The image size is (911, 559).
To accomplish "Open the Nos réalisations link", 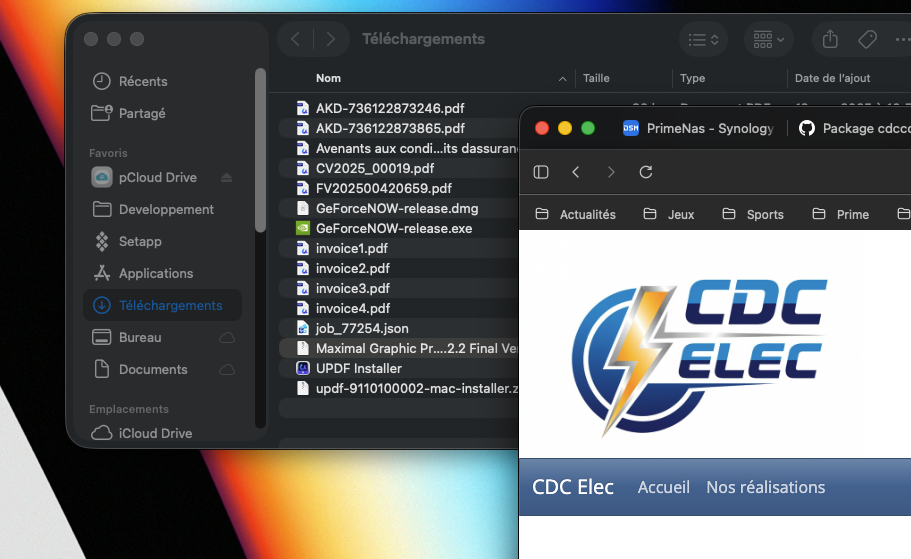I will 765,487.
